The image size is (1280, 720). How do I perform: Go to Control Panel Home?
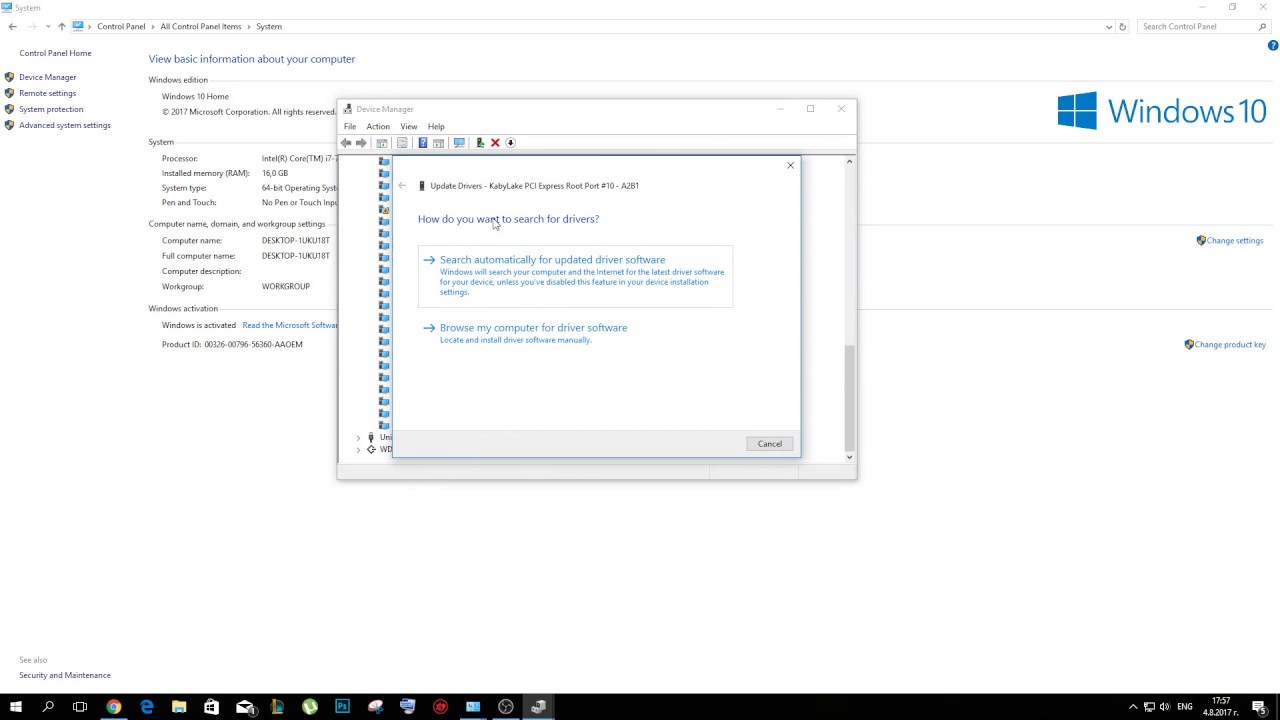click(x=55, y=53)
